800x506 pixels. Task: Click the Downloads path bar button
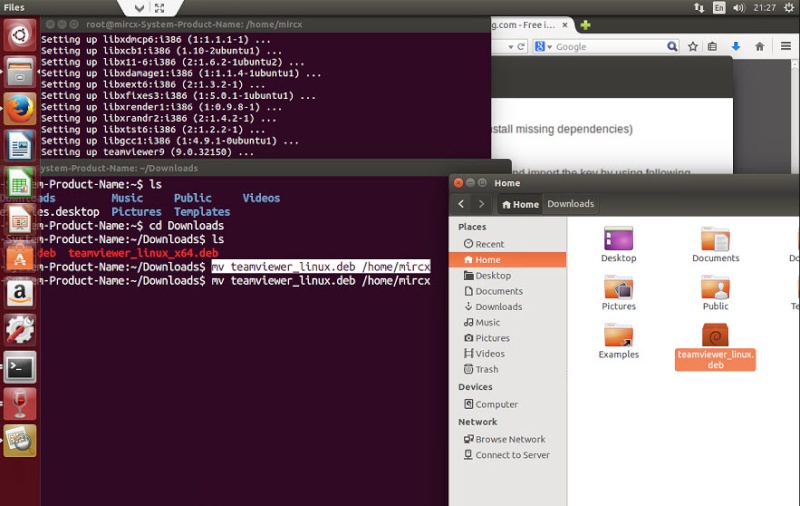[x=570, y=204]
